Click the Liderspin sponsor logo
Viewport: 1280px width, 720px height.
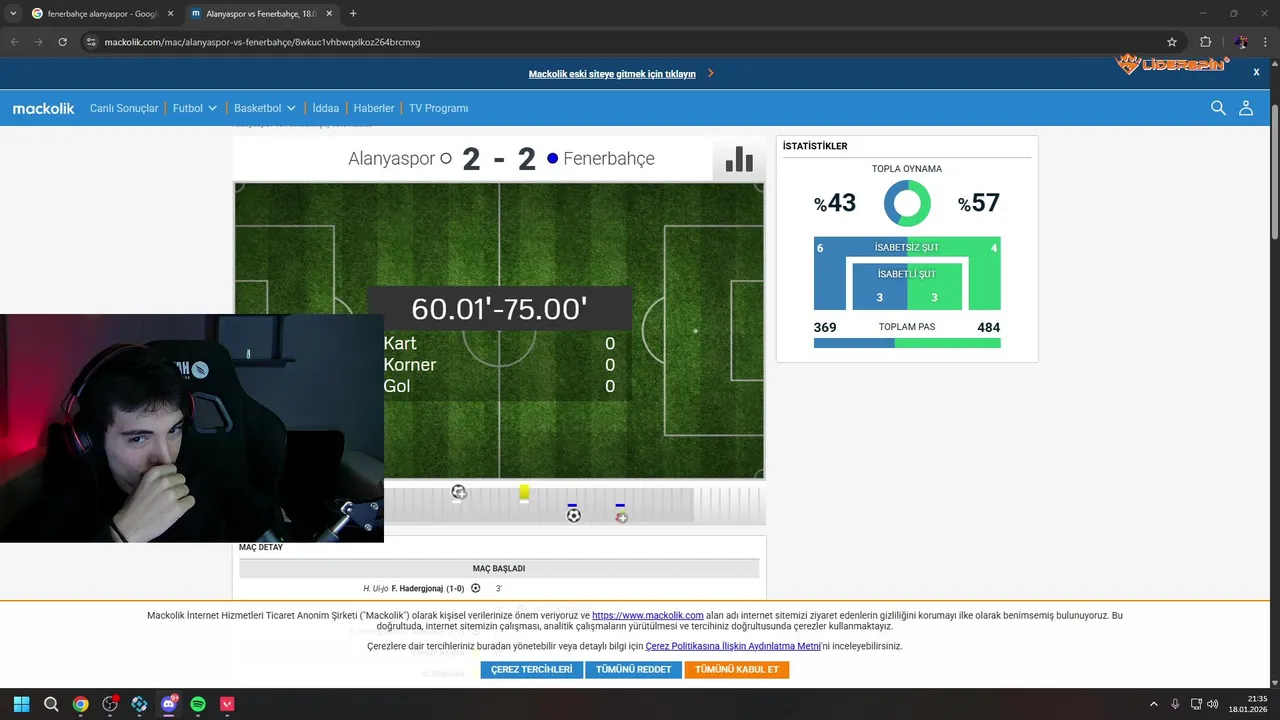click(x=1173, y=65)
